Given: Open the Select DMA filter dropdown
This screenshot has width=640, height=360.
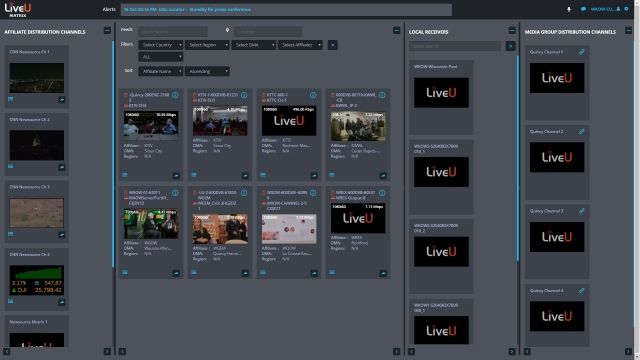Looking at the screenshot, I should pos(253,45).
